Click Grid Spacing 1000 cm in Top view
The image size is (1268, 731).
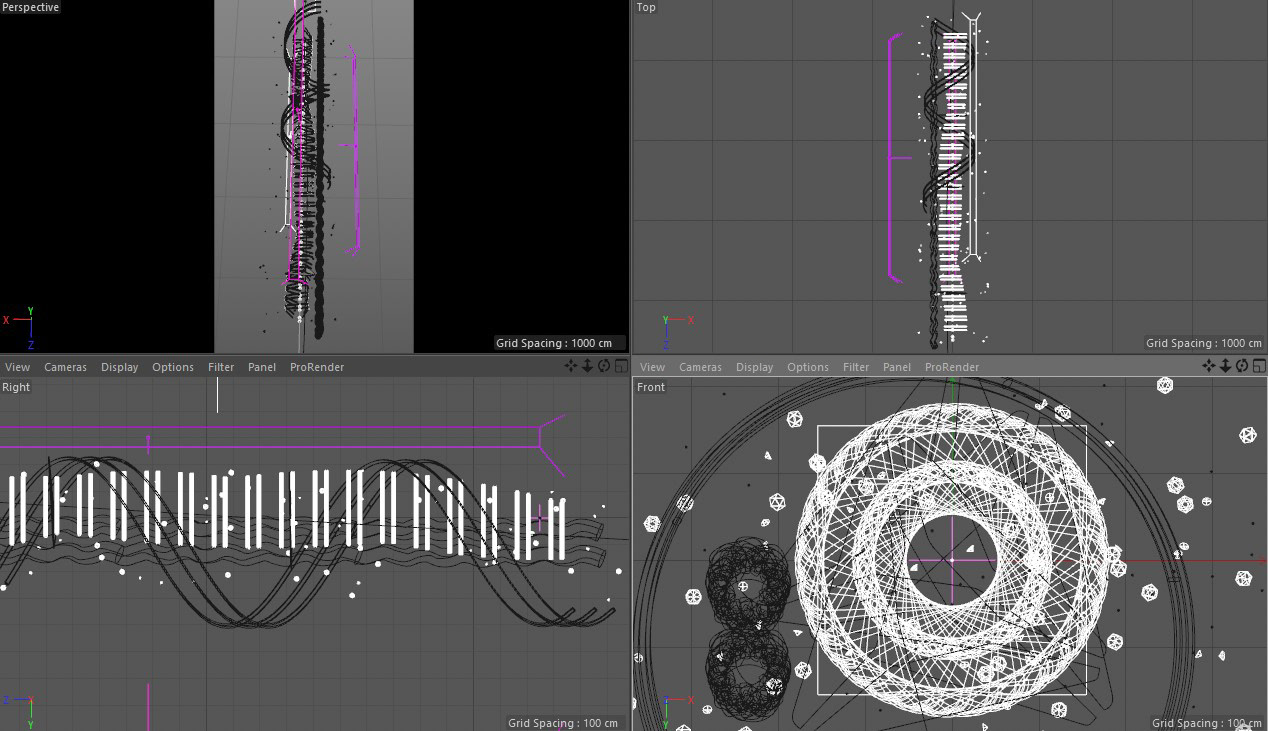coord(1204,343)
